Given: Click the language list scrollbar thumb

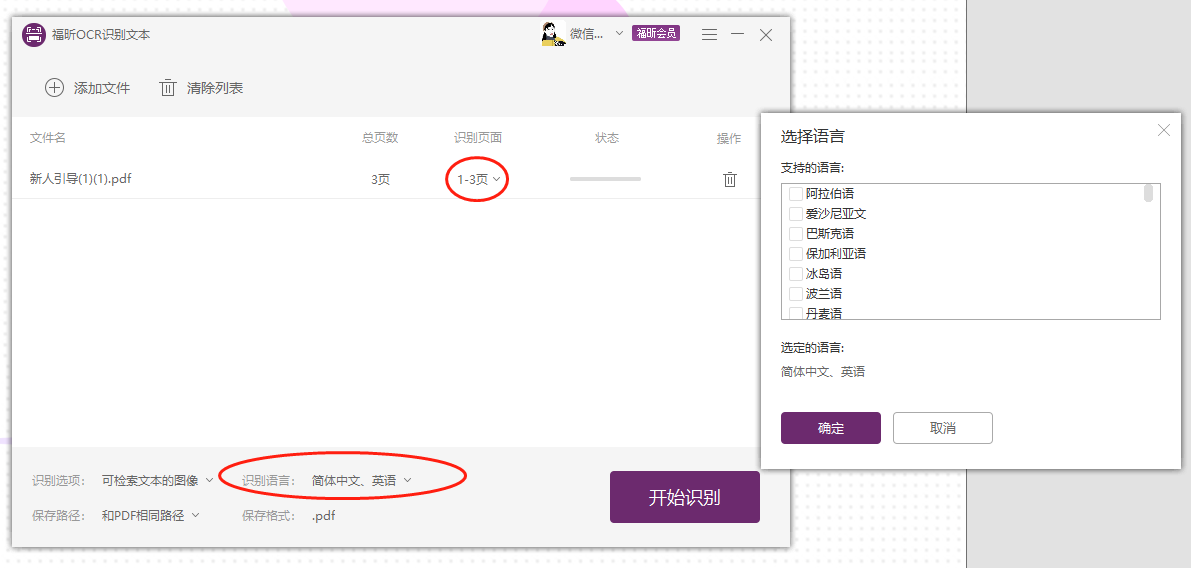Looking at the screenshot, I should point(1148,193).
